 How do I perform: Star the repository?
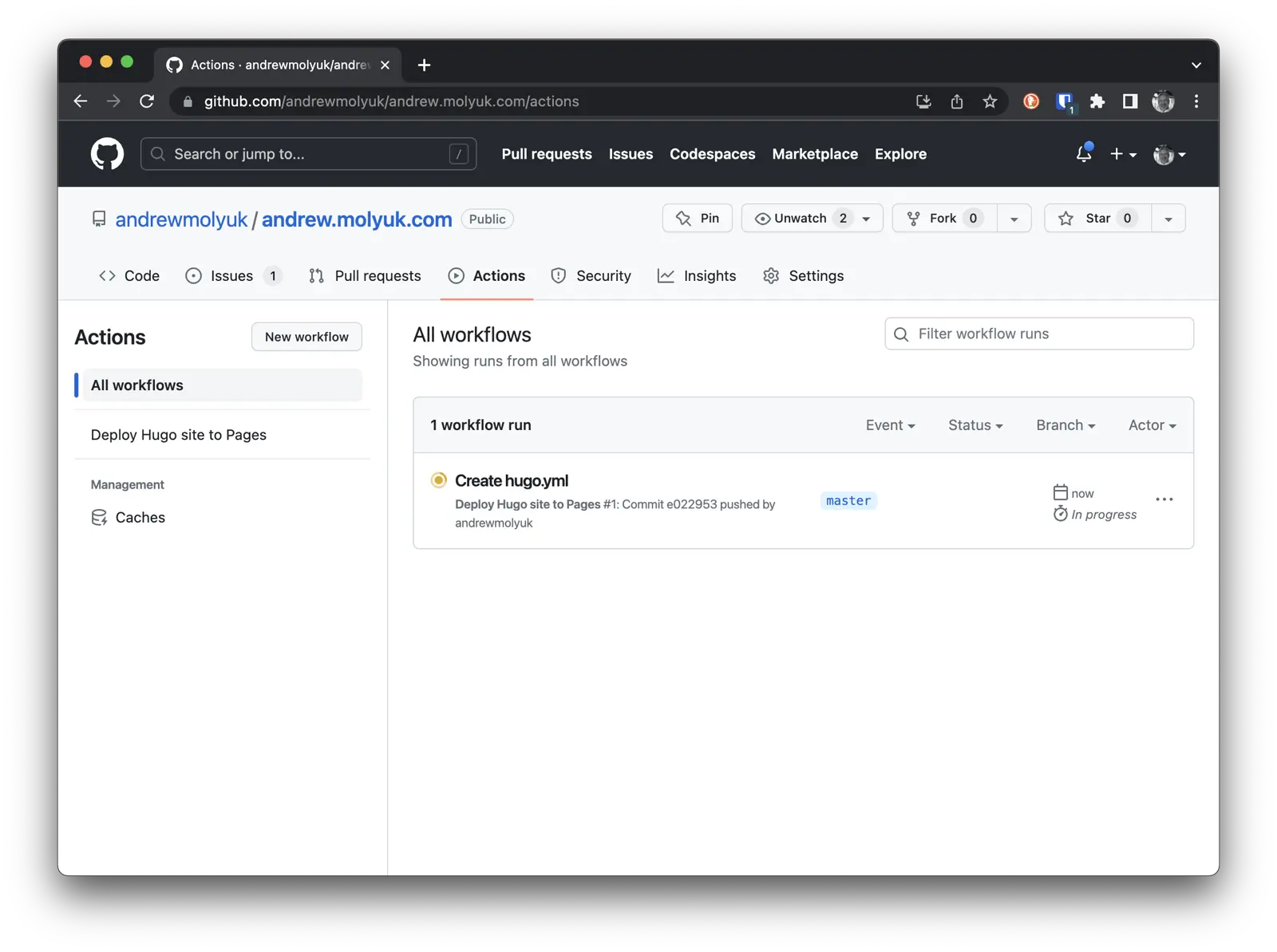pyautogui.click(x=1096, y=218)
